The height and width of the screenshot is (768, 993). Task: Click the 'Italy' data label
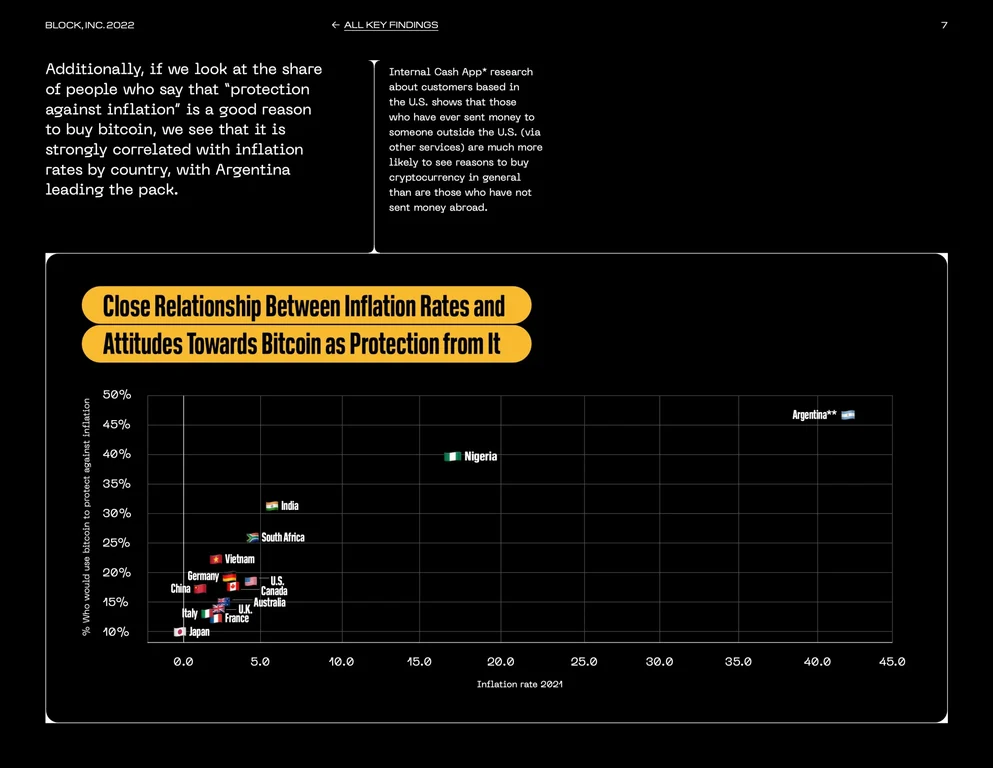click(x=190, y=614)
